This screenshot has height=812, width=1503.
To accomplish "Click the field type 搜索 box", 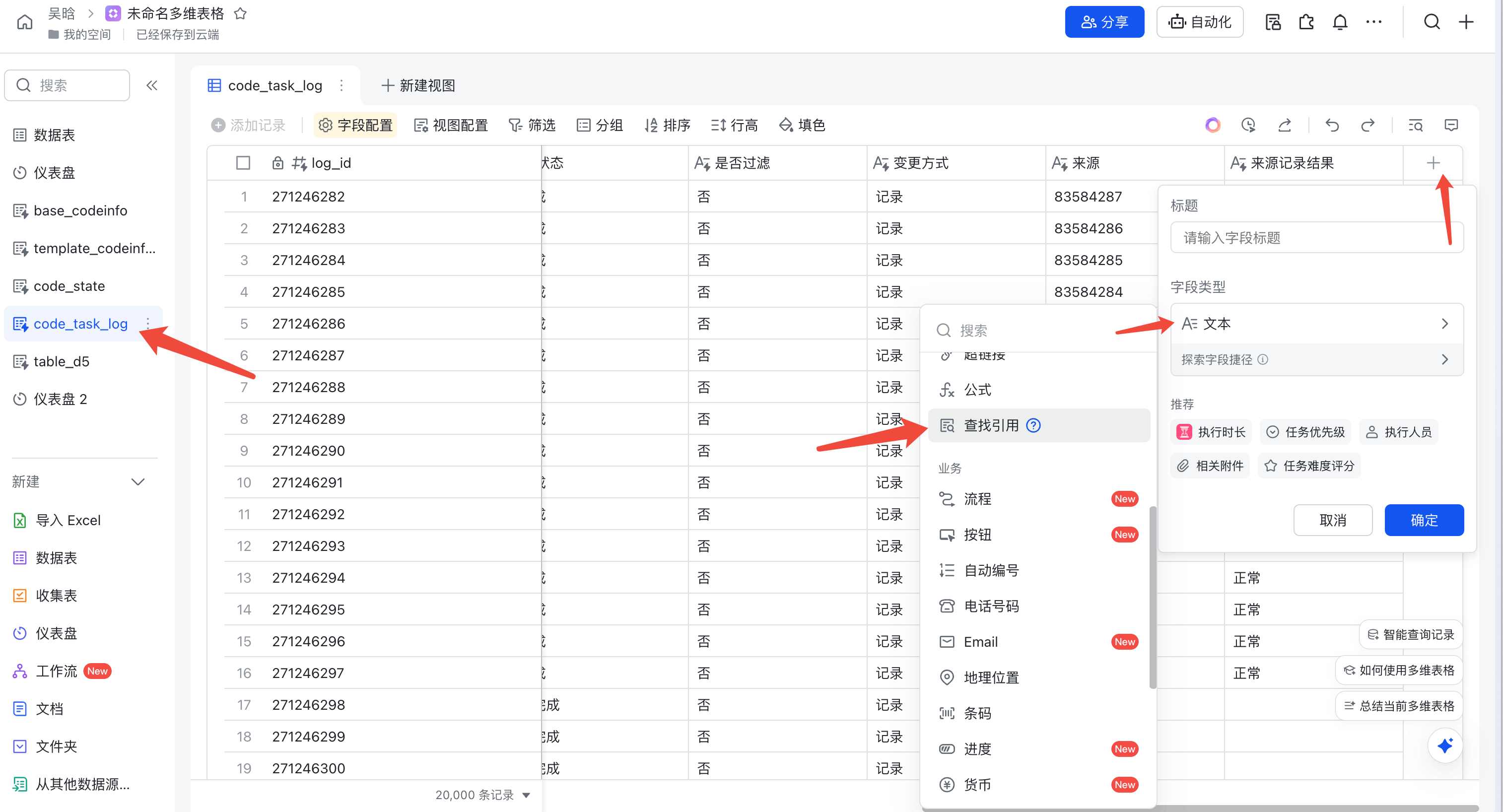I will [x=1038, y=331].
